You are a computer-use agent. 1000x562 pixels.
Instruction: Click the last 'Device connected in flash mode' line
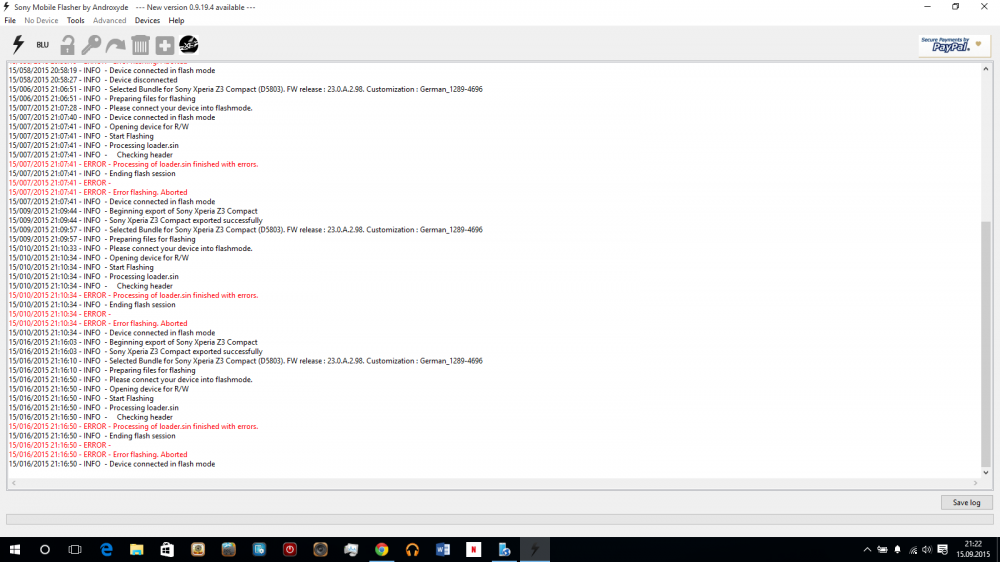click(x=112, y=464)
